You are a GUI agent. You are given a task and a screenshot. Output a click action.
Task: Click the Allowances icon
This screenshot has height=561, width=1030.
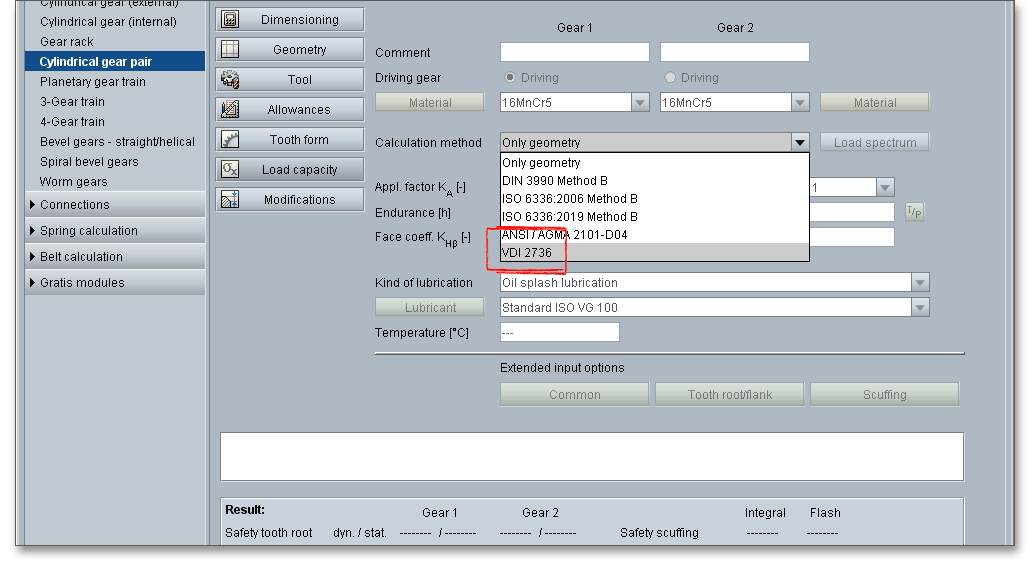229,110
